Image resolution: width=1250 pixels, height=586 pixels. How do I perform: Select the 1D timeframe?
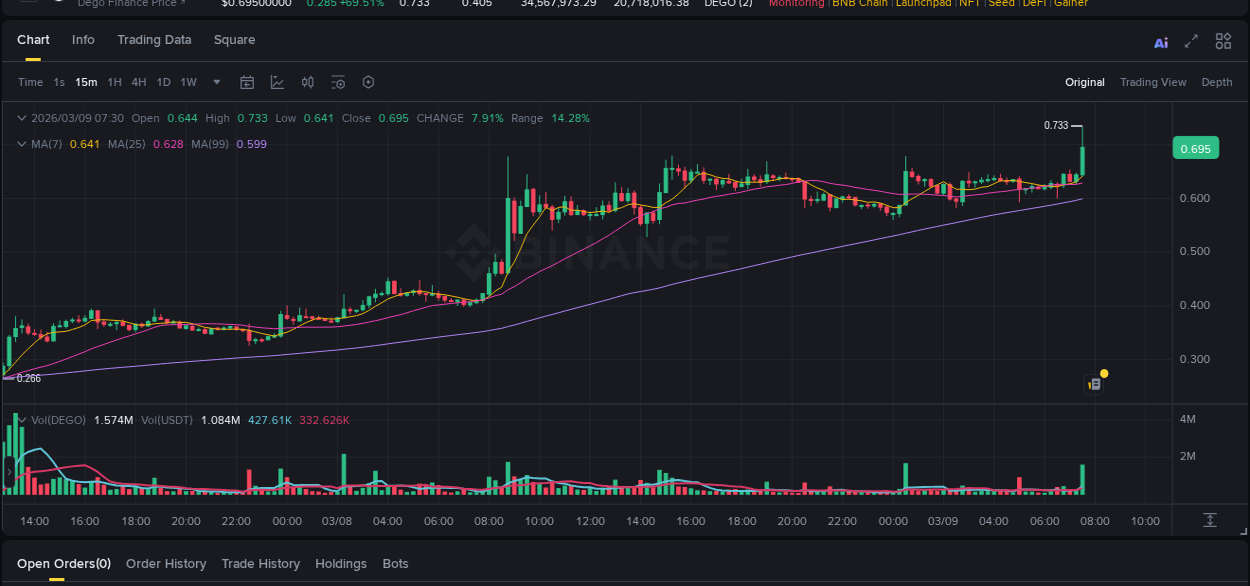(x=163, y=82)
